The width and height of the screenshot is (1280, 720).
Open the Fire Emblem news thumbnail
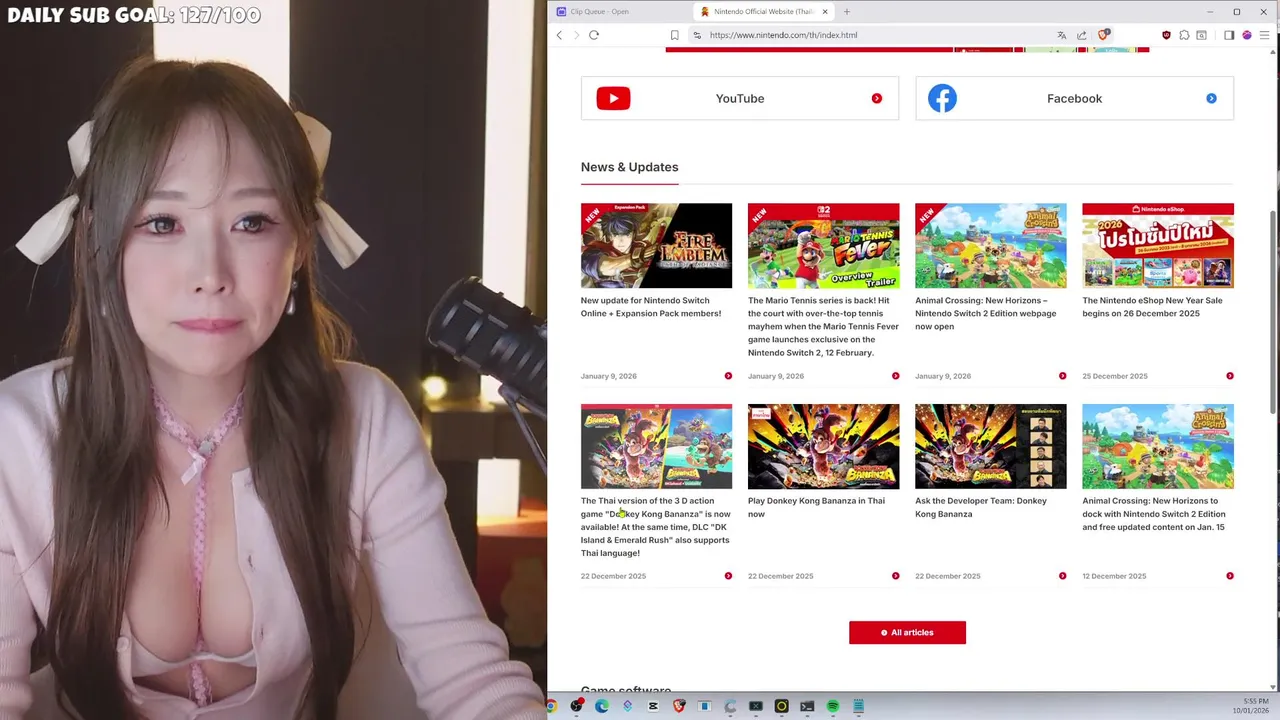point(656,246)
